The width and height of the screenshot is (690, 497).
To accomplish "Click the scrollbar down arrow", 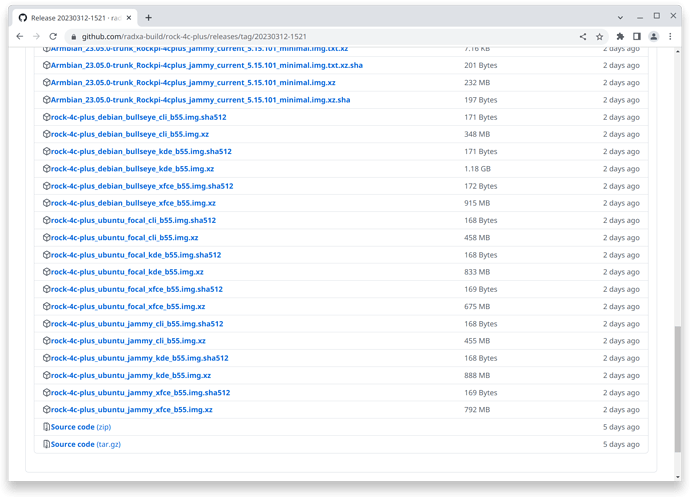I will coord(678,477).
